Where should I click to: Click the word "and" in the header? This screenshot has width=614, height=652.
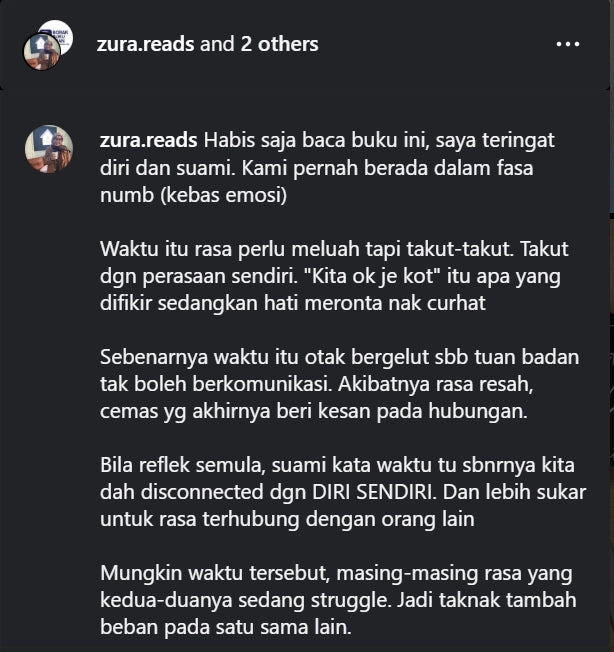(x=217, y=44)
